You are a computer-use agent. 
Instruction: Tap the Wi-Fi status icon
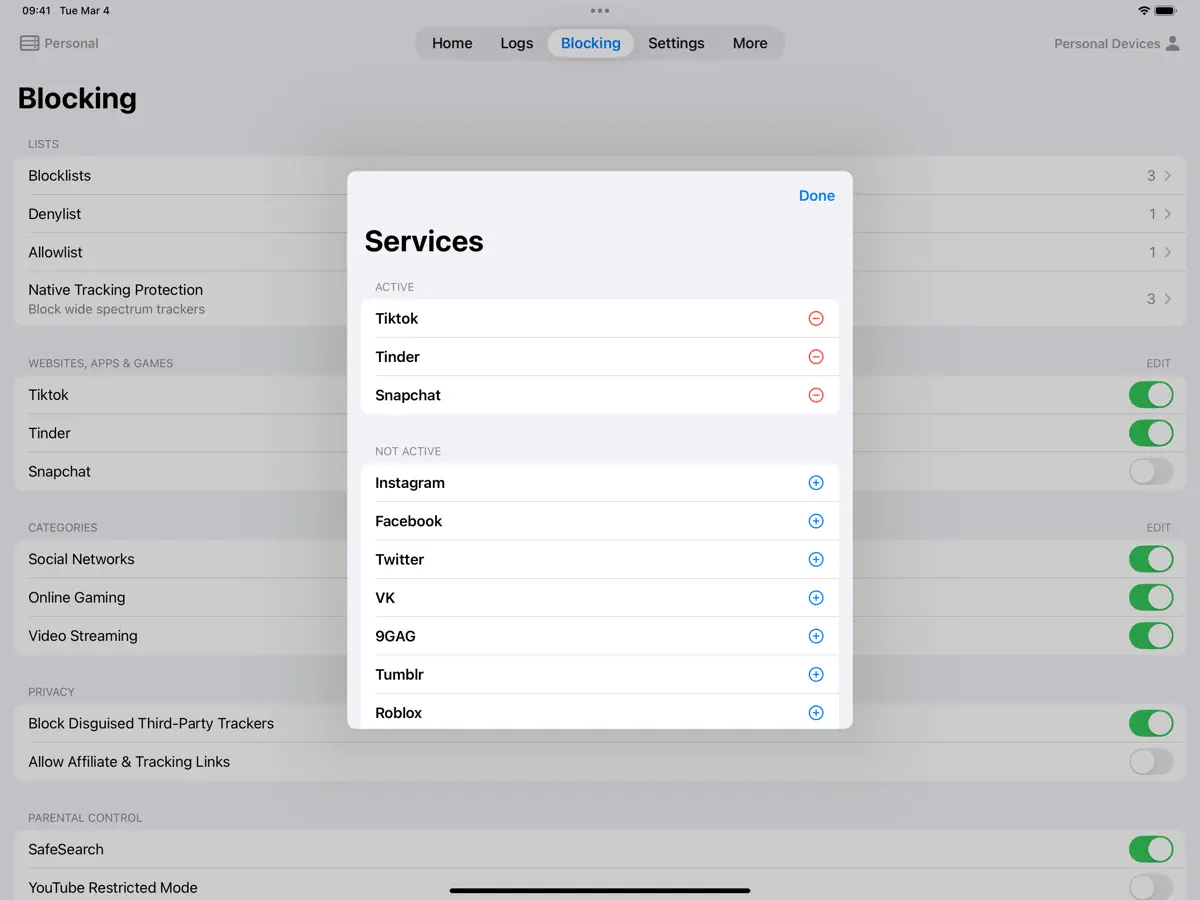[x=1144, y=10]
